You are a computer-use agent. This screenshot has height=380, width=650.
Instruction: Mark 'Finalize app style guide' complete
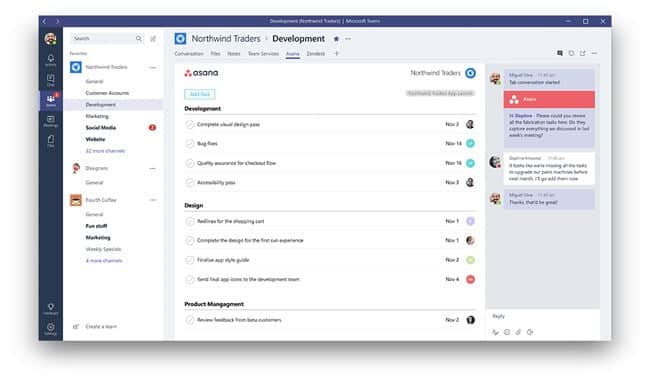190,260
